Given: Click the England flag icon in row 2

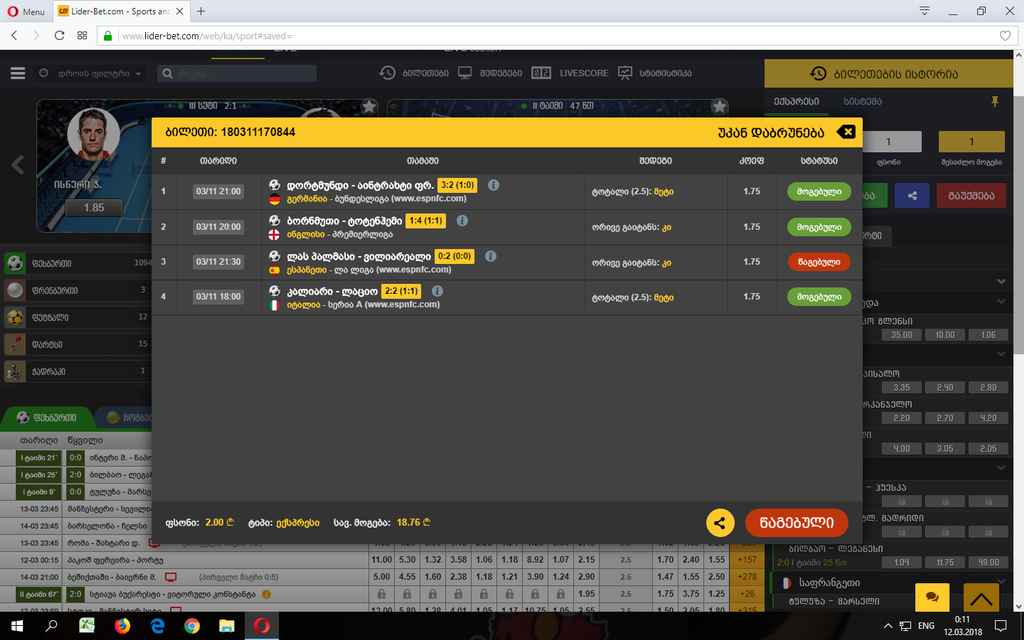Looking at the screenshot, I should 274,234.
